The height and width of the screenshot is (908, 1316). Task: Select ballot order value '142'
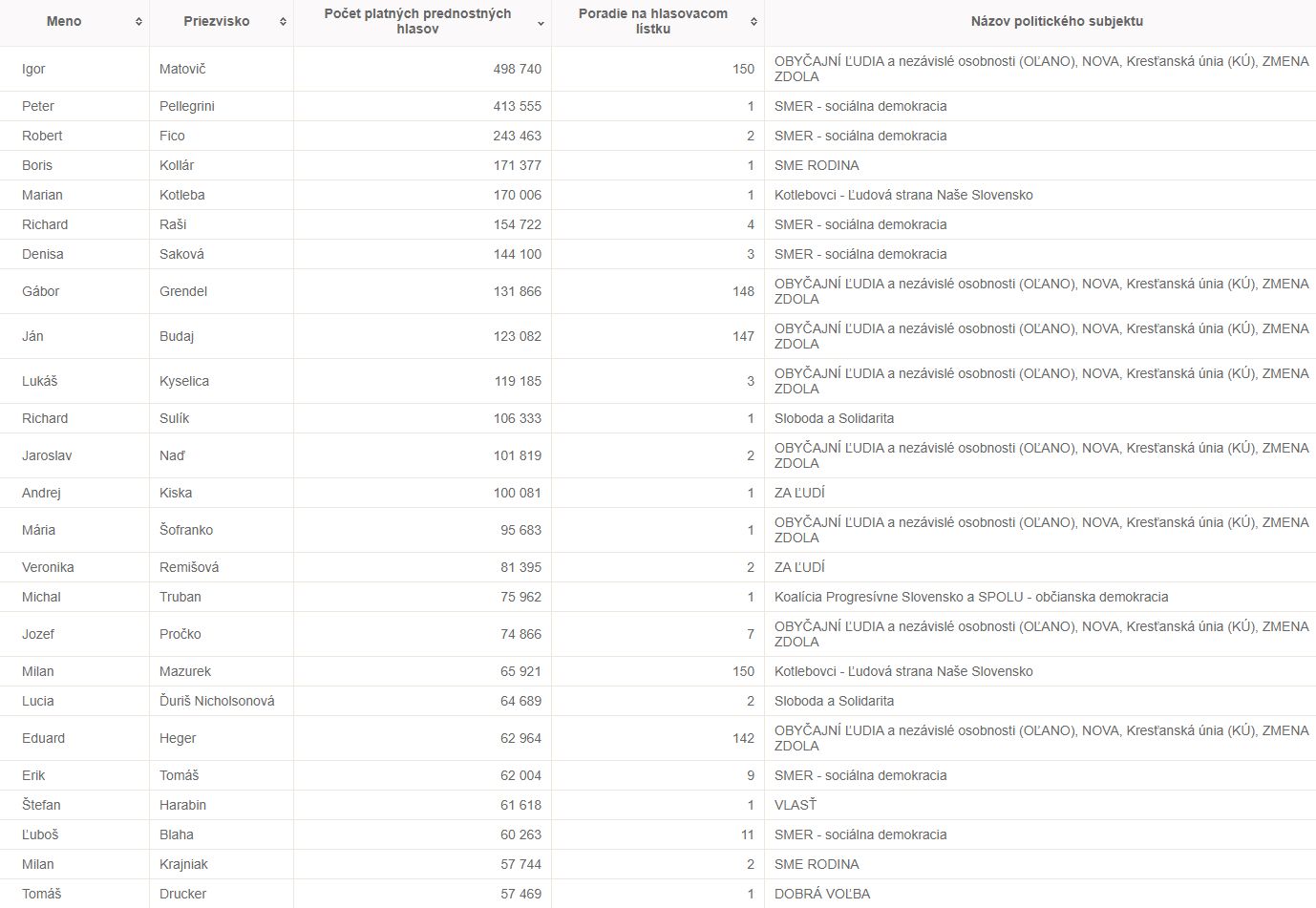click(744, 738)
